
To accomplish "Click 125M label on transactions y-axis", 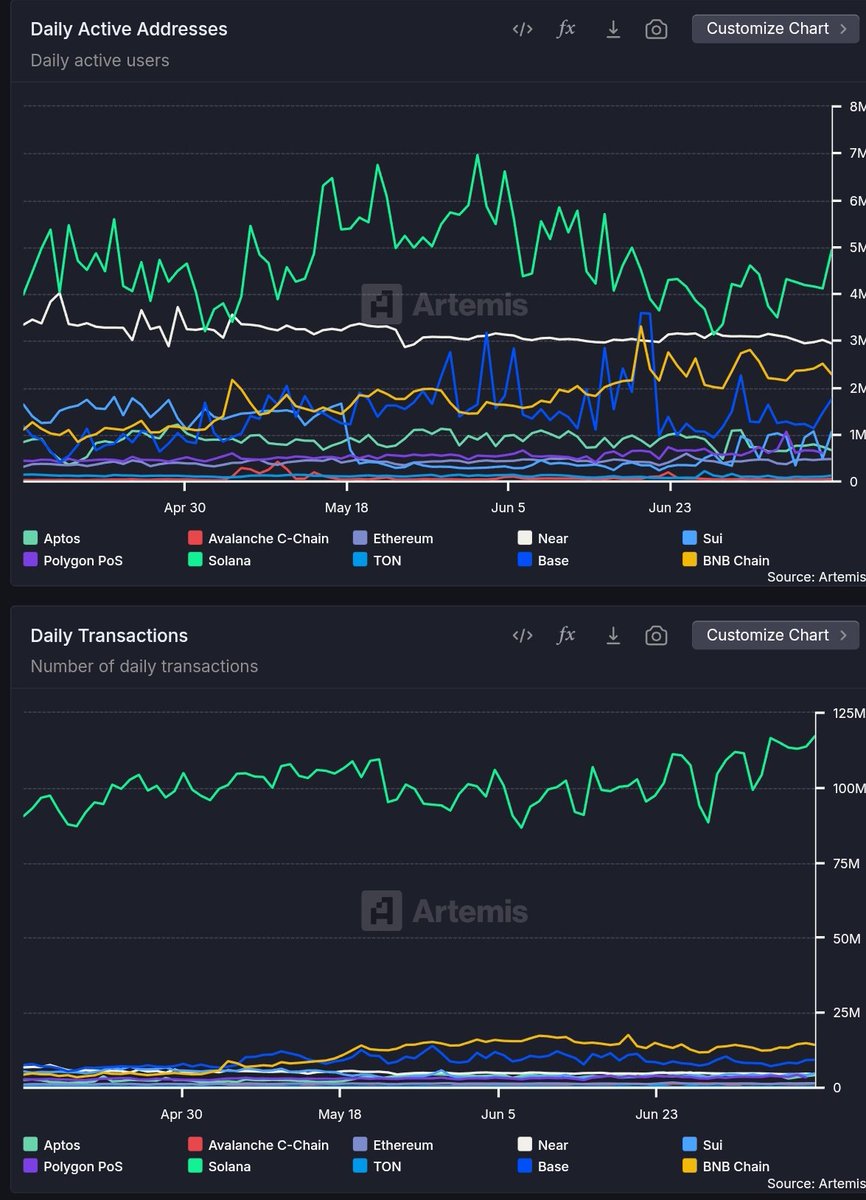I will click(x=848, y=713).
